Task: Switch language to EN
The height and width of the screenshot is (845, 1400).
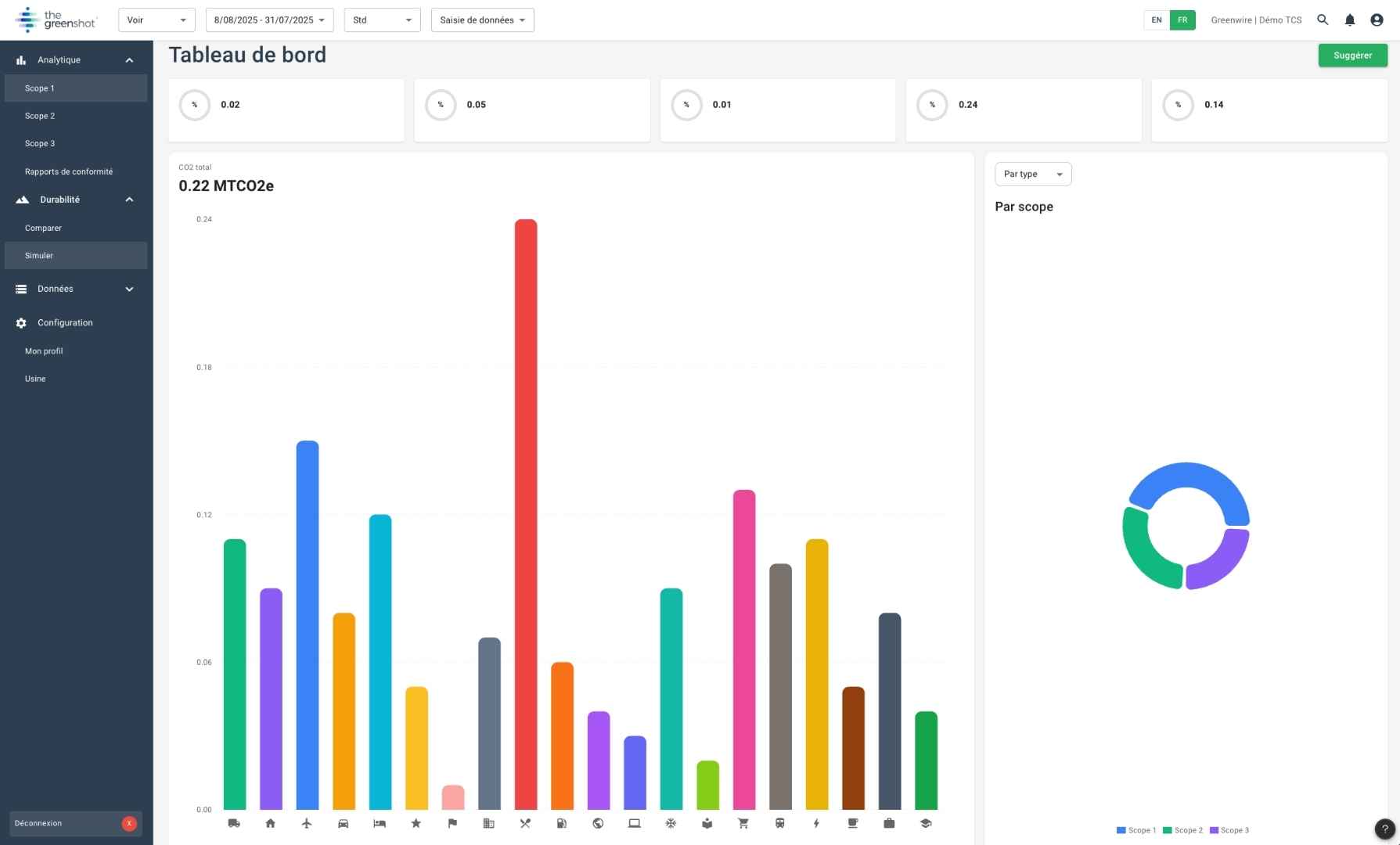Action: [x=1156, y=20]
